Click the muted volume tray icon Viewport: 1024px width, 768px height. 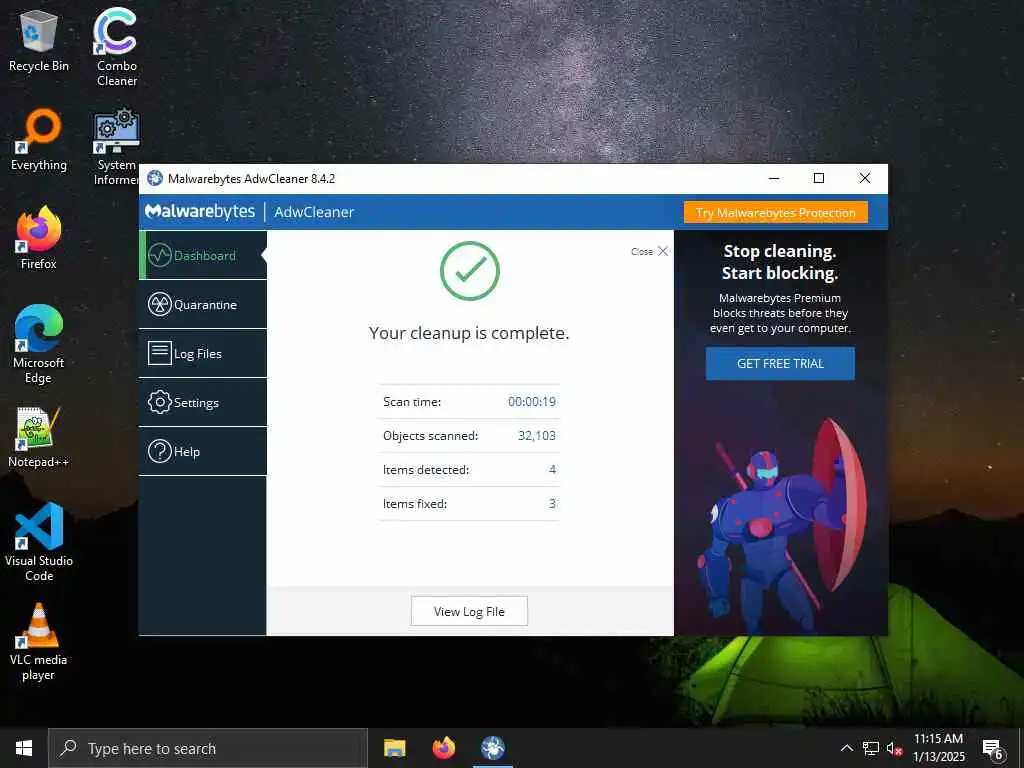coord(894,748)
